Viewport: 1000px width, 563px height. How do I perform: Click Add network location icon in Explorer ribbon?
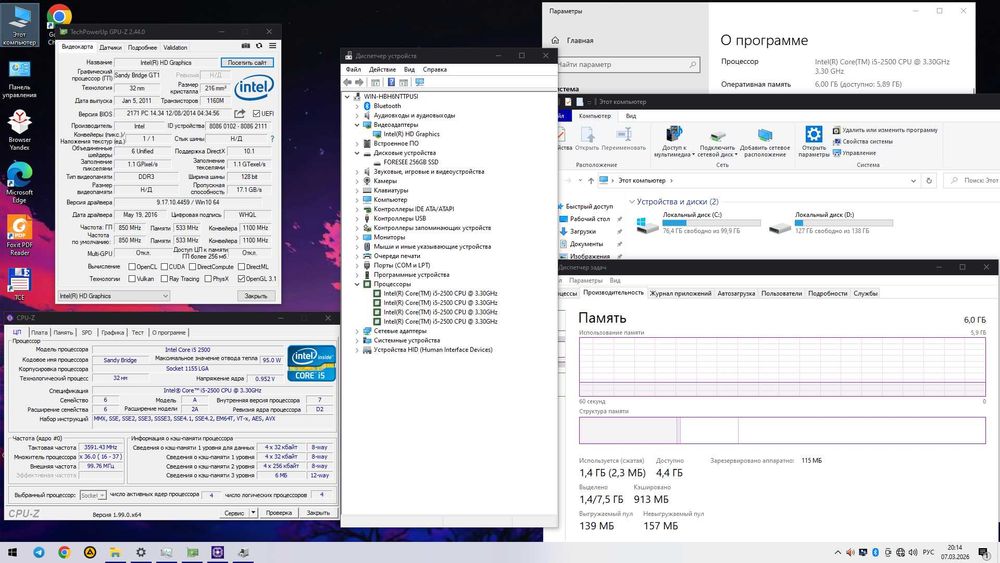[x=765, y=142]
